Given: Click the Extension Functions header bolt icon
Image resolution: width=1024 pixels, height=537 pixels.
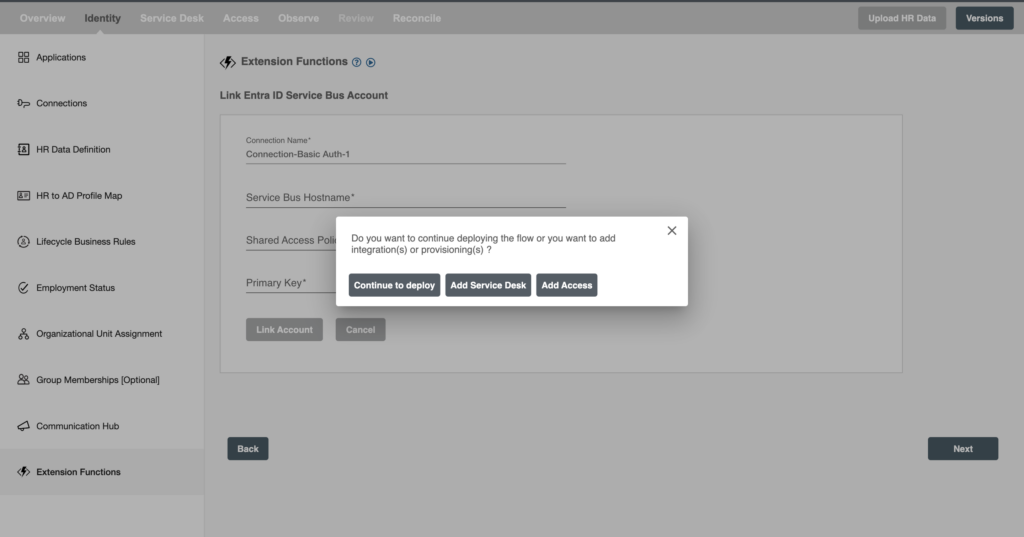Looking at the screenshot, I should 227,62.
